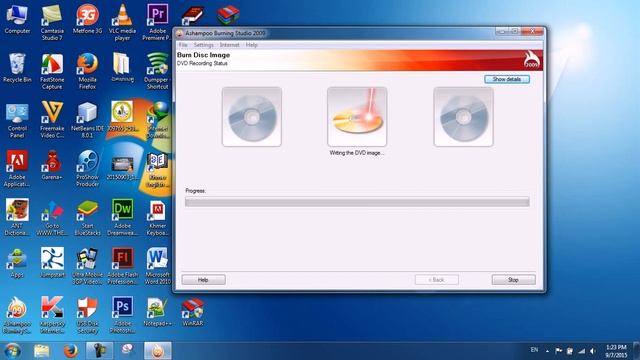This screenshot has height=360, width=640.
Task: Click the network signal tray icon
Action: pyautogui.click(x=581, y=351)
